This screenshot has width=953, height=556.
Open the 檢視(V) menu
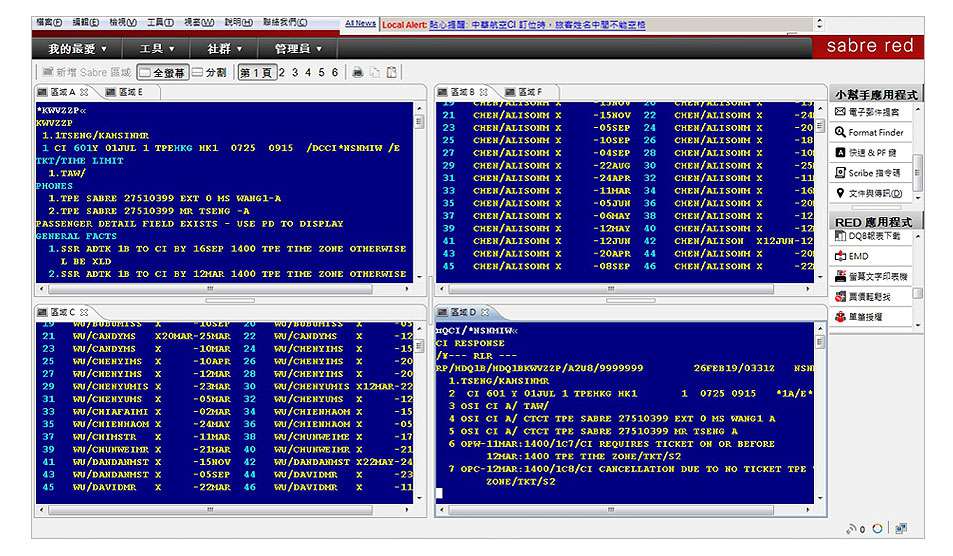coord(123,22)
